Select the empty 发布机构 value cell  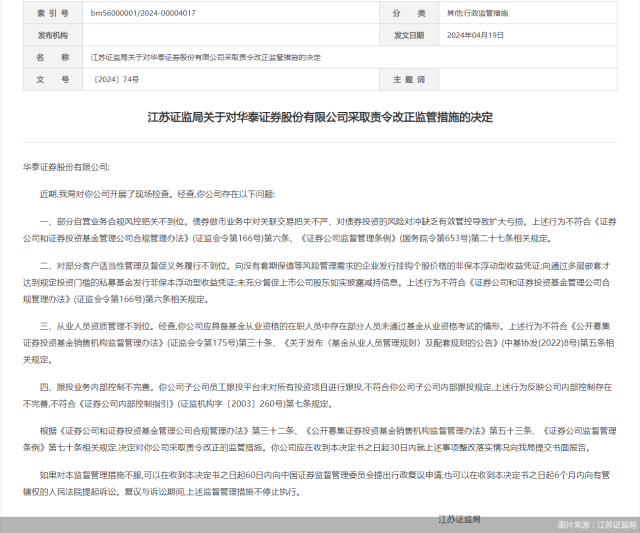pos(231,35)
